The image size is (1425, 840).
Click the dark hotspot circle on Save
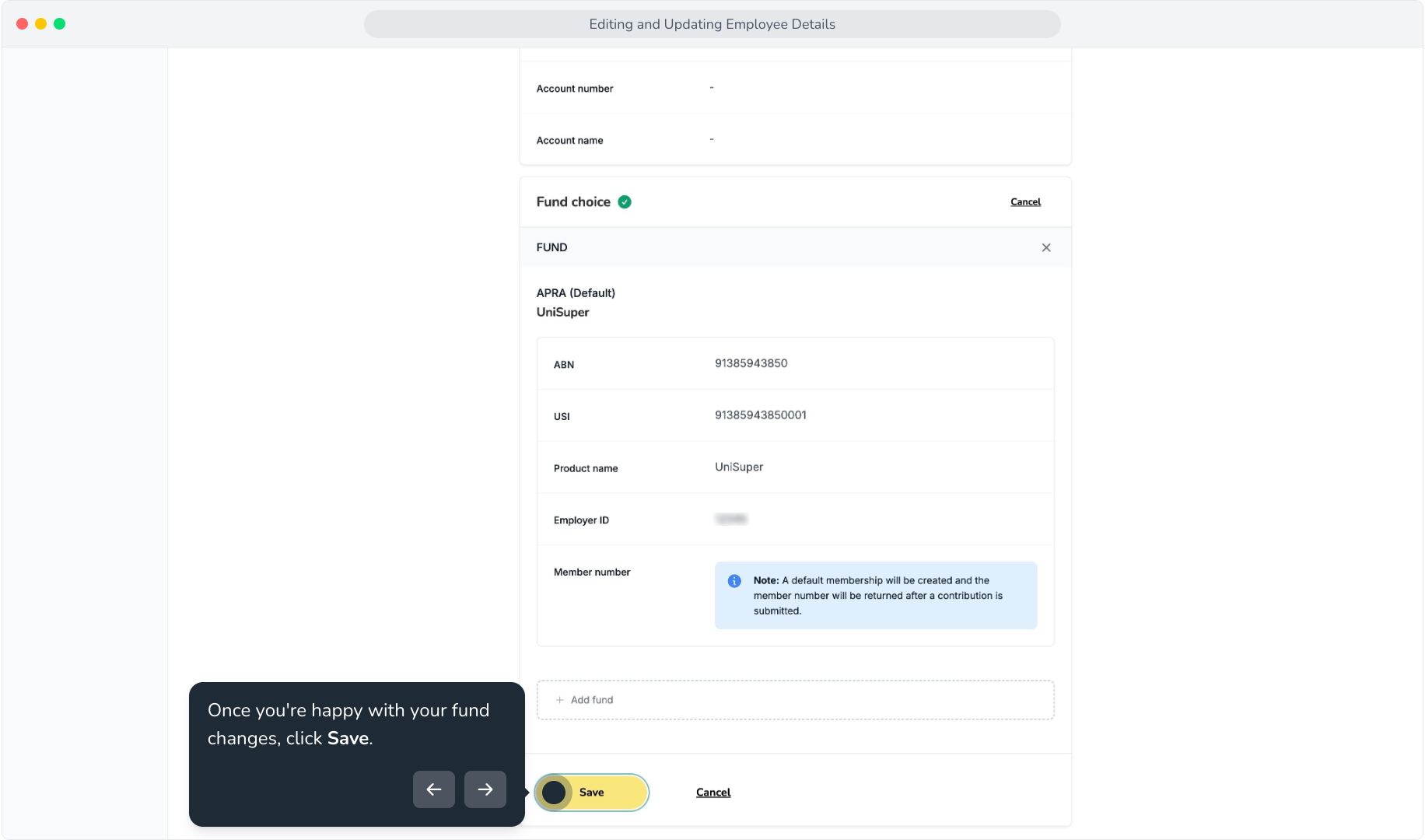click(554, 793)
